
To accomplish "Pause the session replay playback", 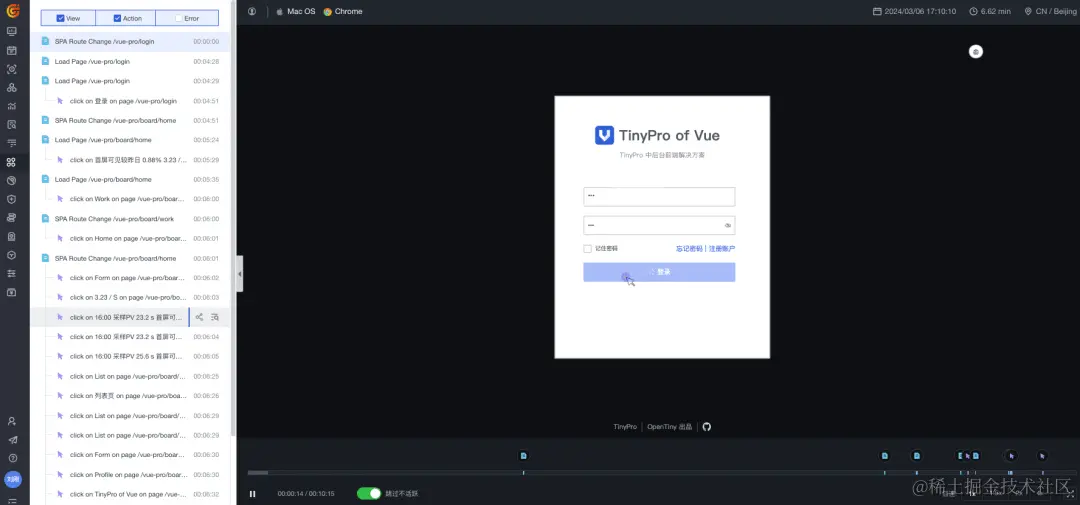I will point(252,493).
